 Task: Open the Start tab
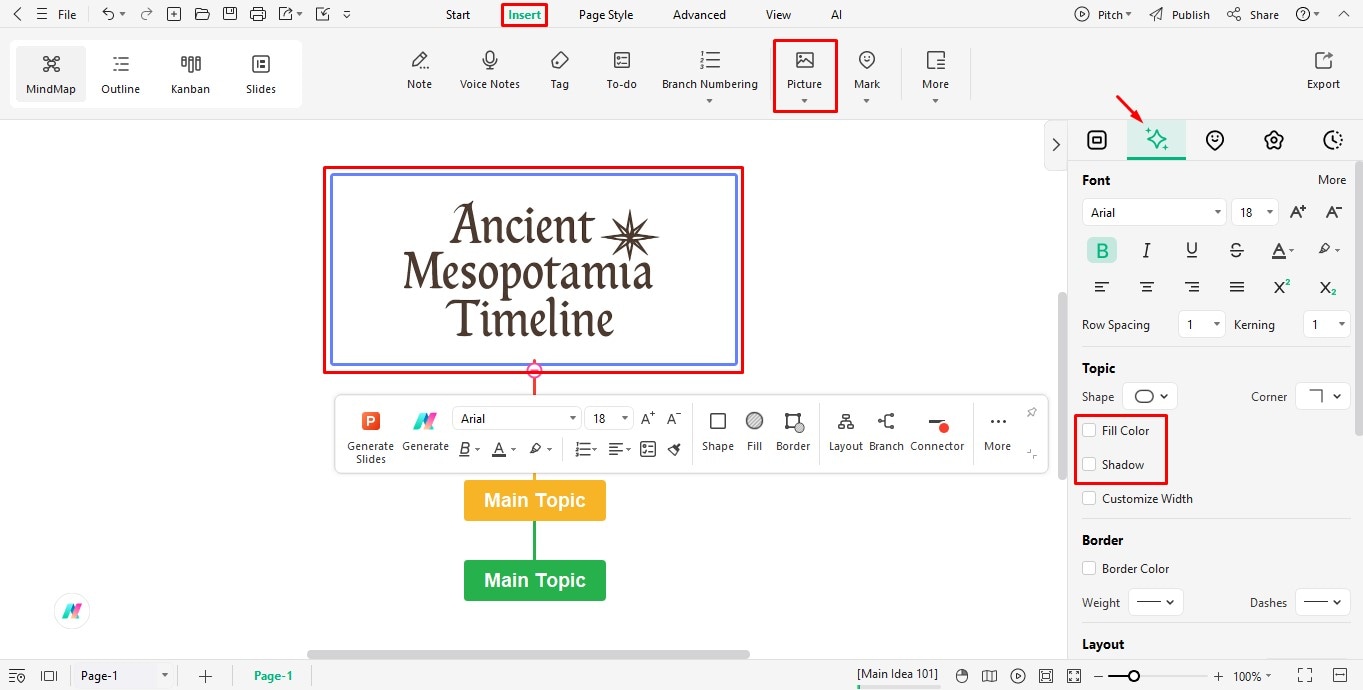458,15
